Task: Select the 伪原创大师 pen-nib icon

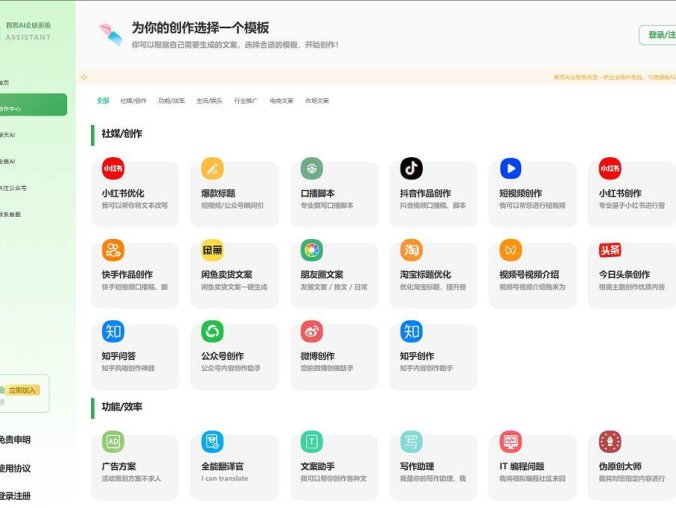Action: (610, 442)
